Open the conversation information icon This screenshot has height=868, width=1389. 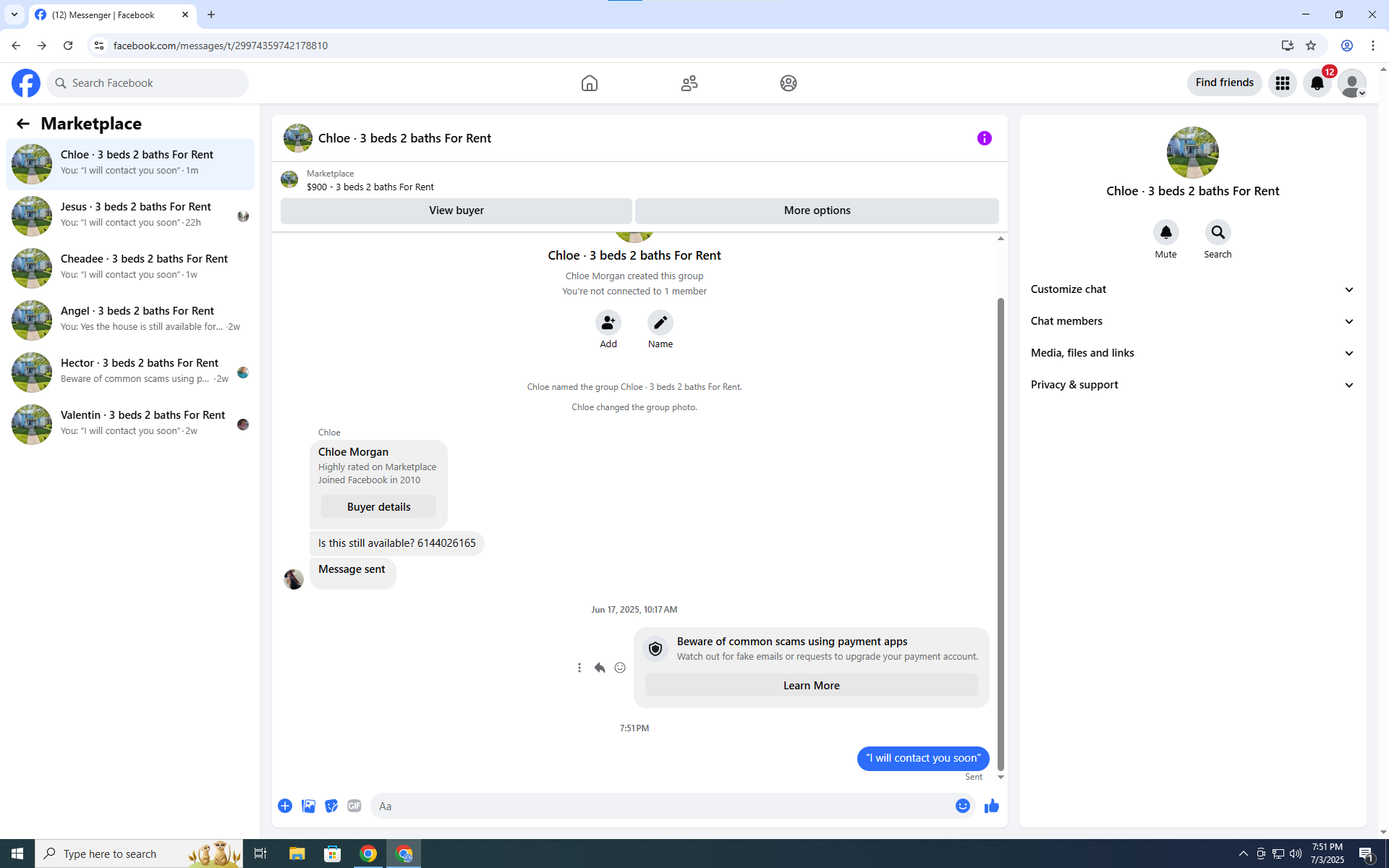[x=984, y=138]
